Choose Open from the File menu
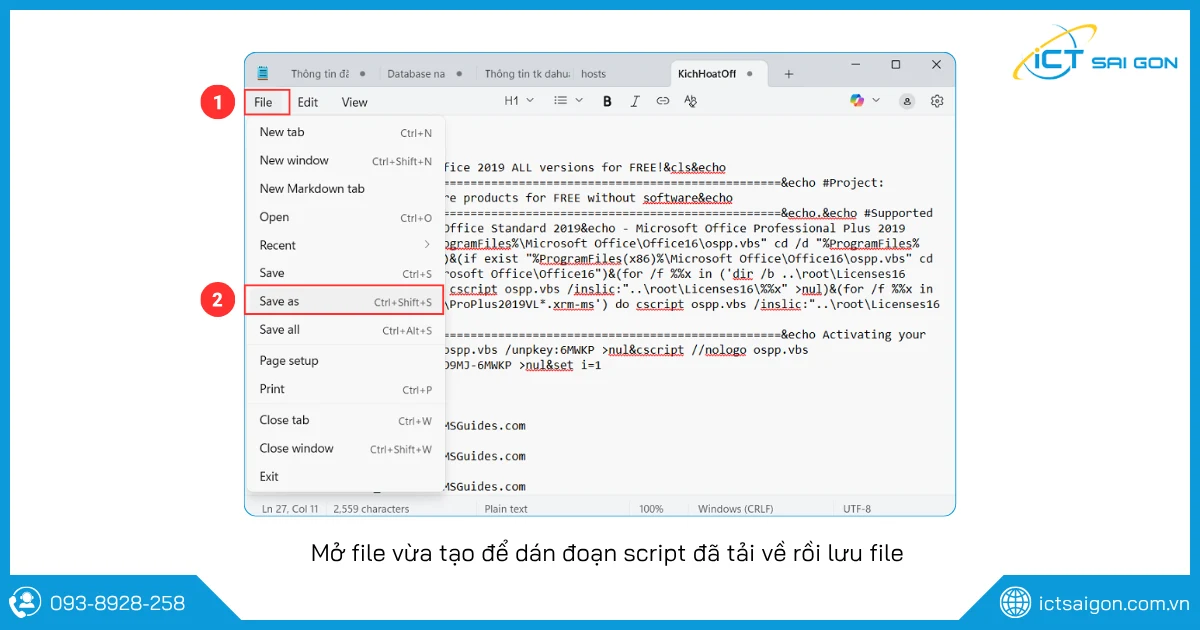 click(345, 217)
